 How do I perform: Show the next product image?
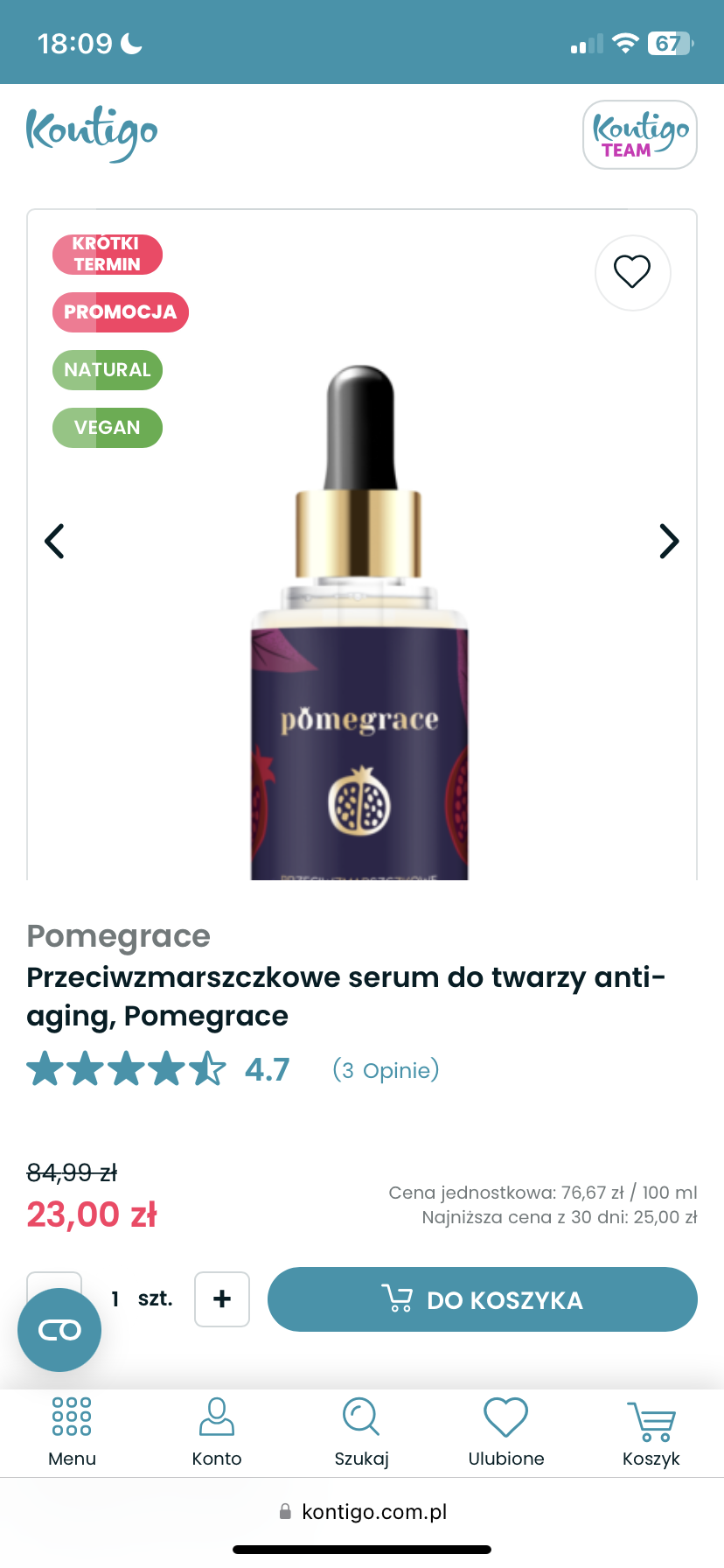(669, 541)
